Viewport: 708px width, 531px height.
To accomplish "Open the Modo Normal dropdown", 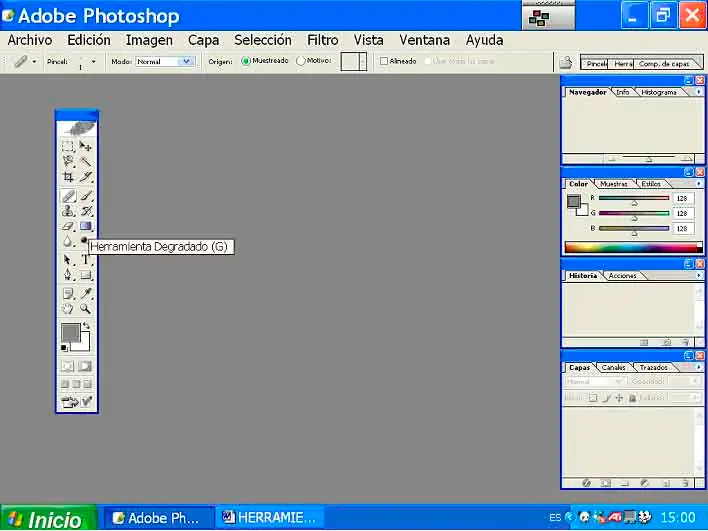I will (165, 61).
